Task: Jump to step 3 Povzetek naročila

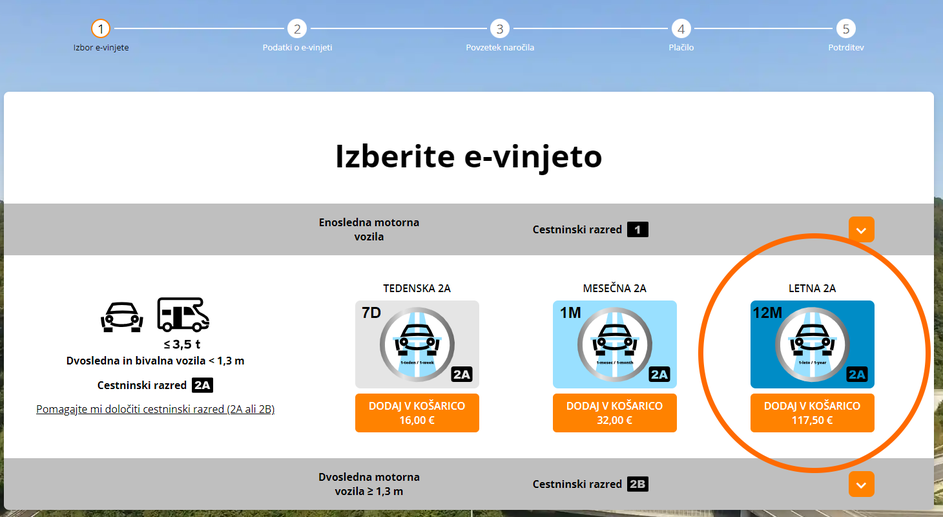Action: (x=500, y=29)
